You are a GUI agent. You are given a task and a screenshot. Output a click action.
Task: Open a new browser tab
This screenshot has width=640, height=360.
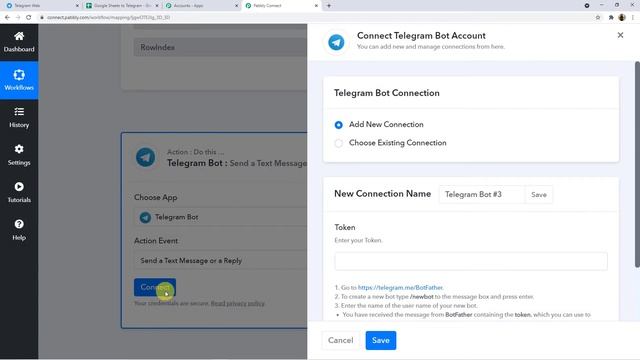coord(329,6)
